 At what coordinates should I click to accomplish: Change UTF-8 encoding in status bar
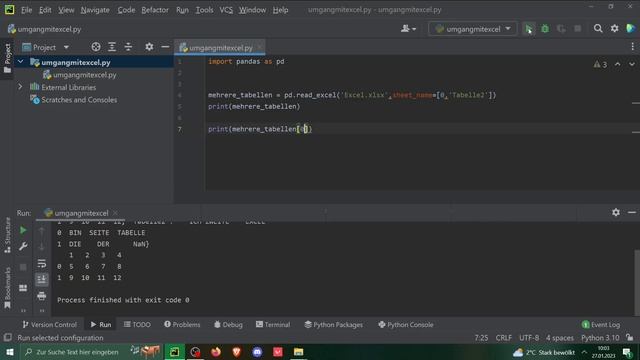[x=529, y=338]
